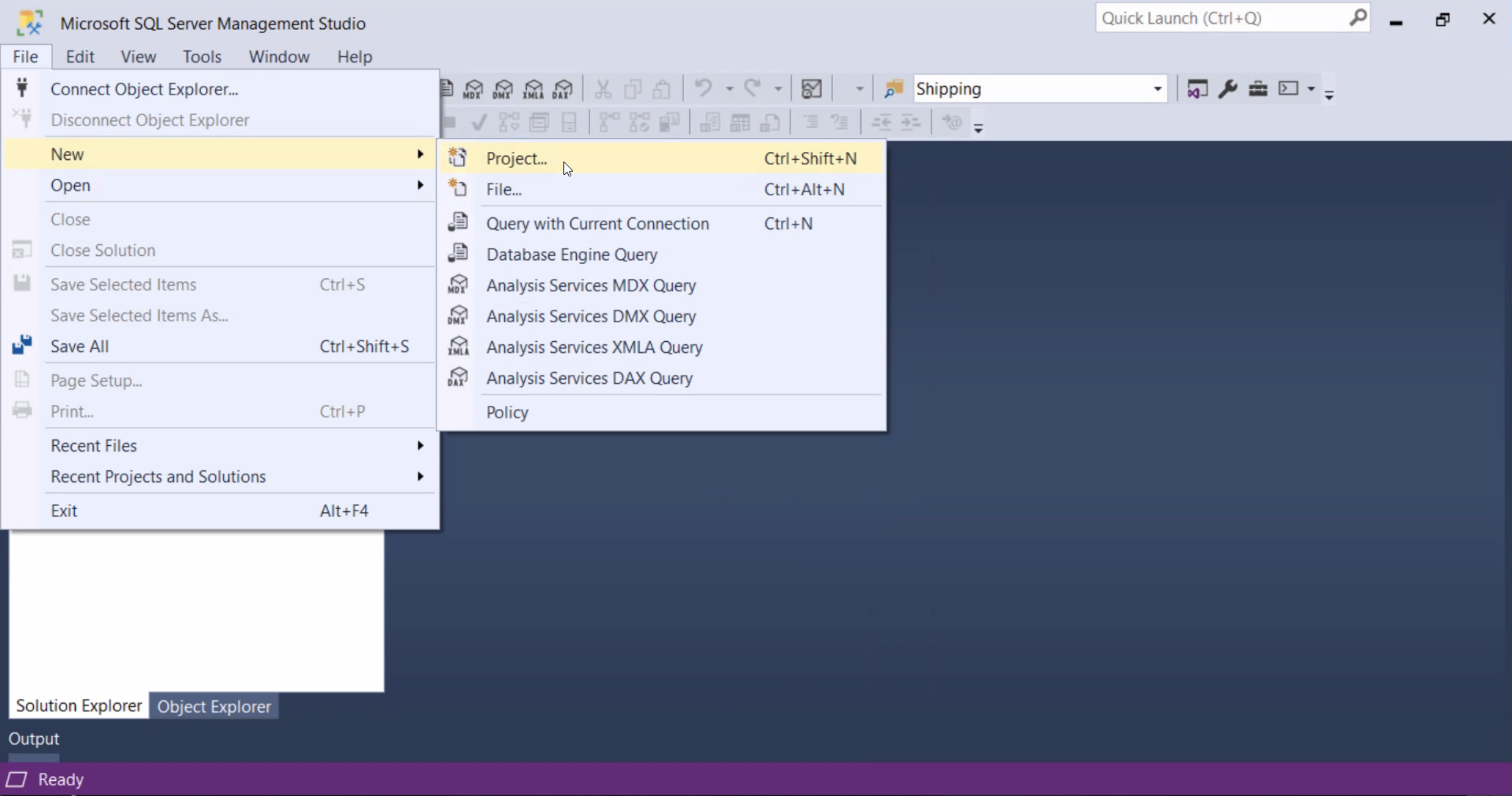Choose Exit from the File menu
The width and height of the screenshot is (1512, 796).
(x=220, y=511)
